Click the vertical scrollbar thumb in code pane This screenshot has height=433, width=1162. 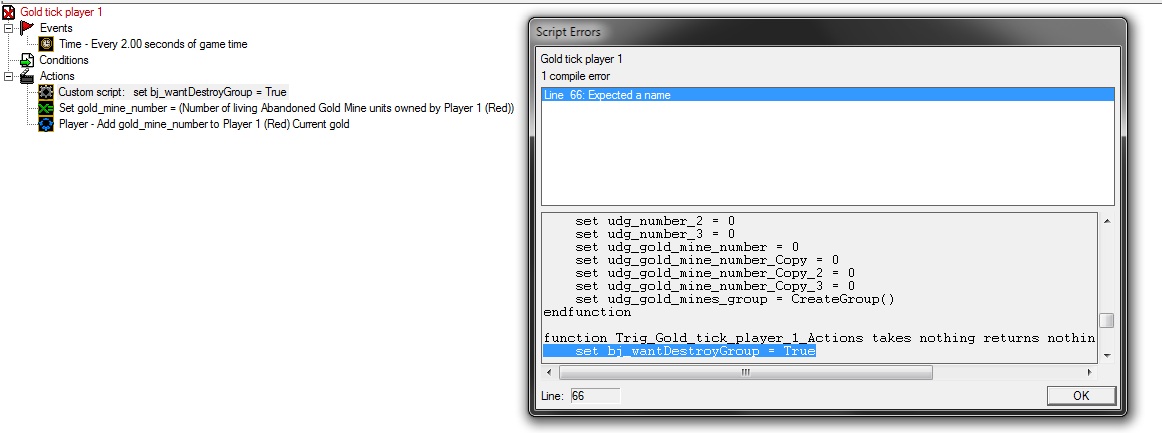pyautogui.click(x=1106, y=320)
